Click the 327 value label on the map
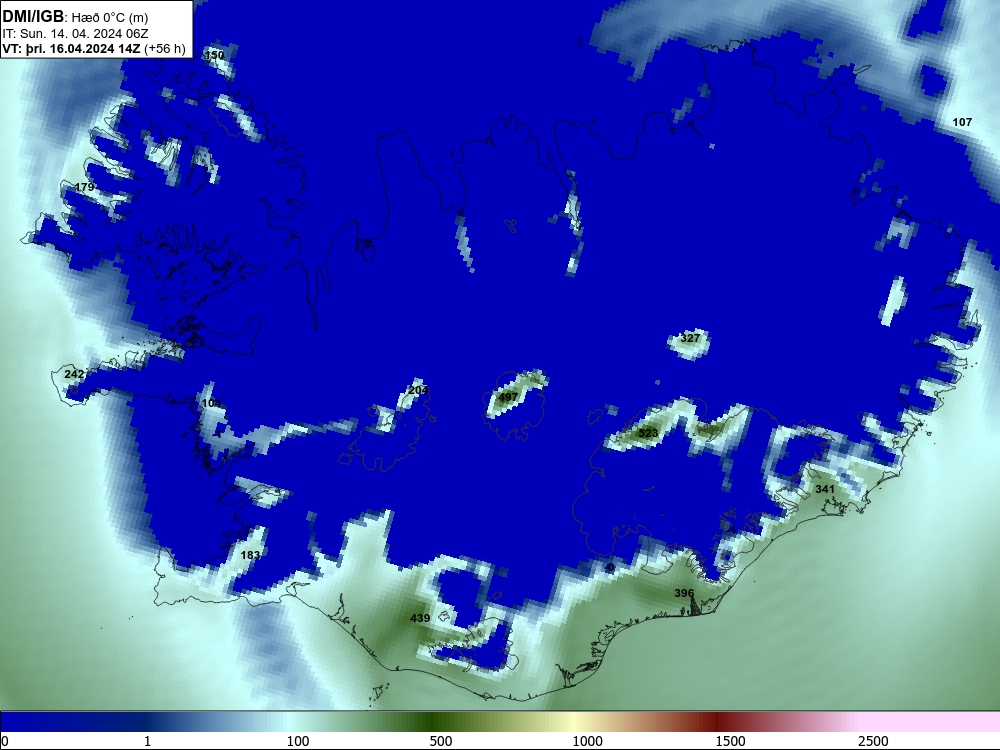The image size is (1000, 750). pos(690,338)
